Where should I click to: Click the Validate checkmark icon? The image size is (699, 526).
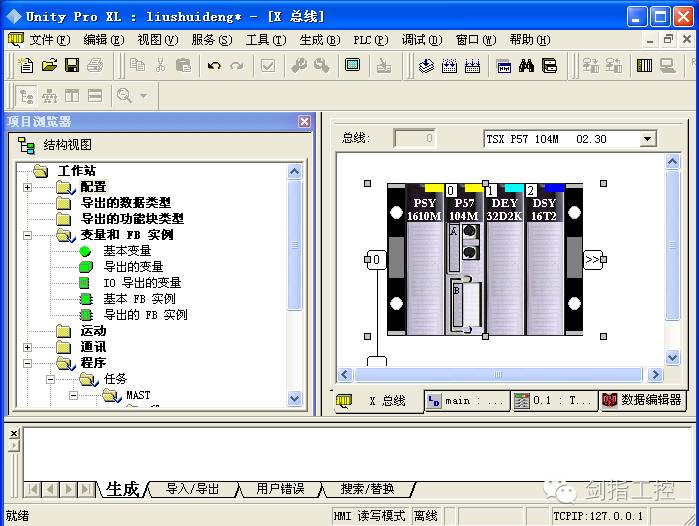pyautogui.click(x=267, y=66)
